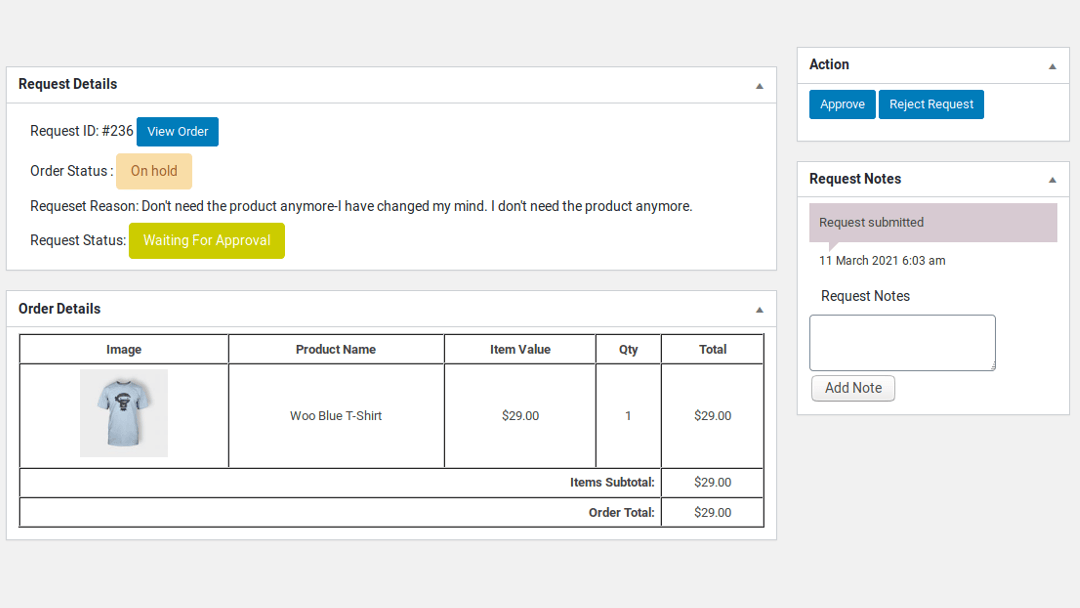Click the Request Notes panel title

855,179
